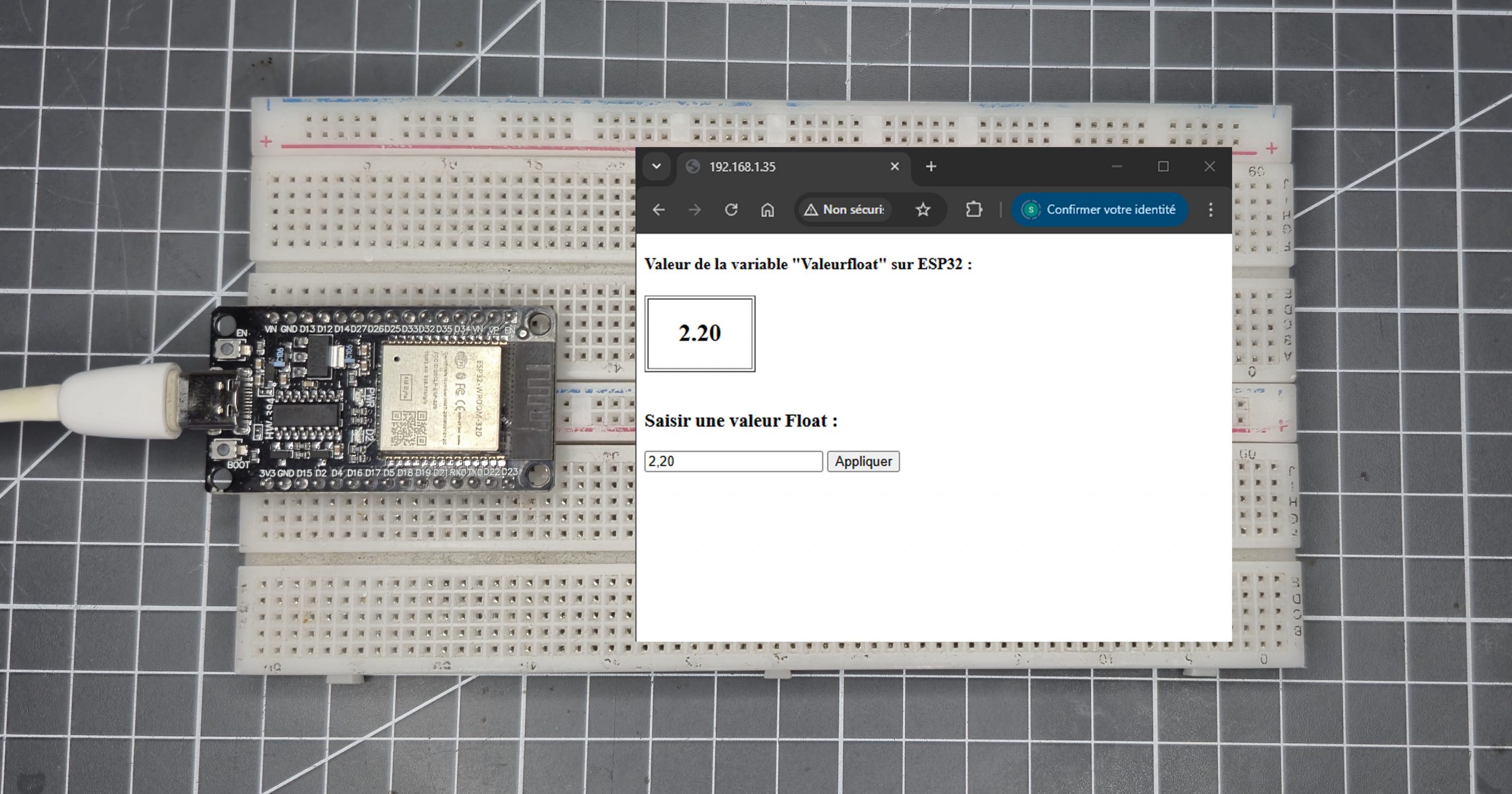Expand the 'Non sécurisé' site information panel
This screenshot has height=794, width=1512.
[x=845, y=210]
